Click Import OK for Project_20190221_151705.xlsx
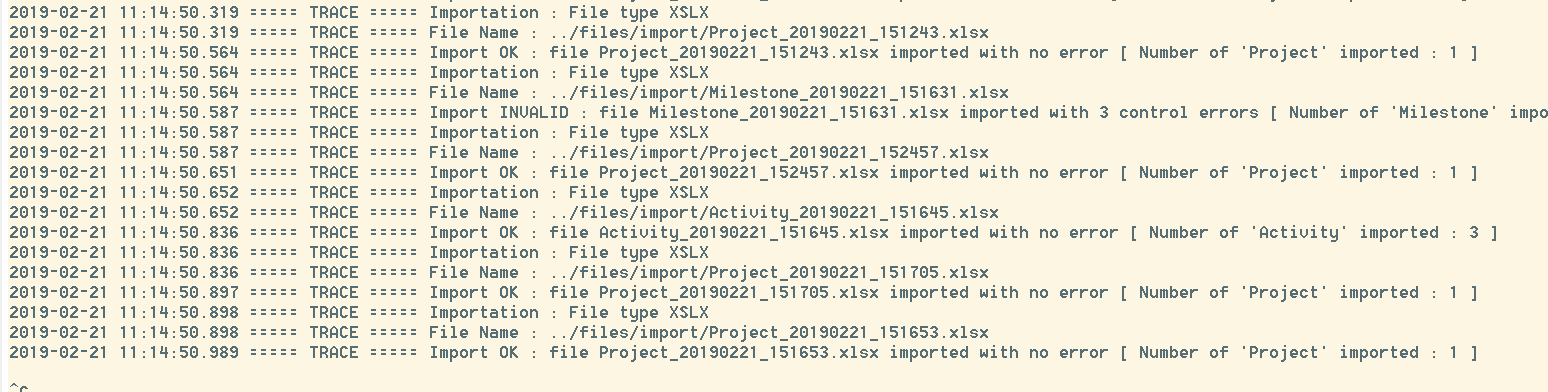Image resolution: width=1548 pixels, height=392 pixels. 474,292
